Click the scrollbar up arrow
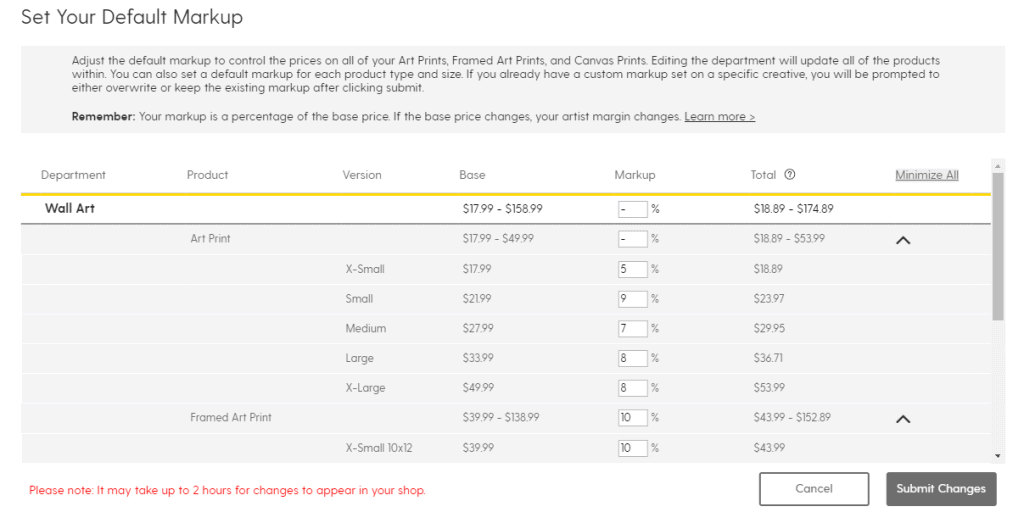The height and width of the screenshot is (512, 1024). pyautogui.click(x=997, y=165)
